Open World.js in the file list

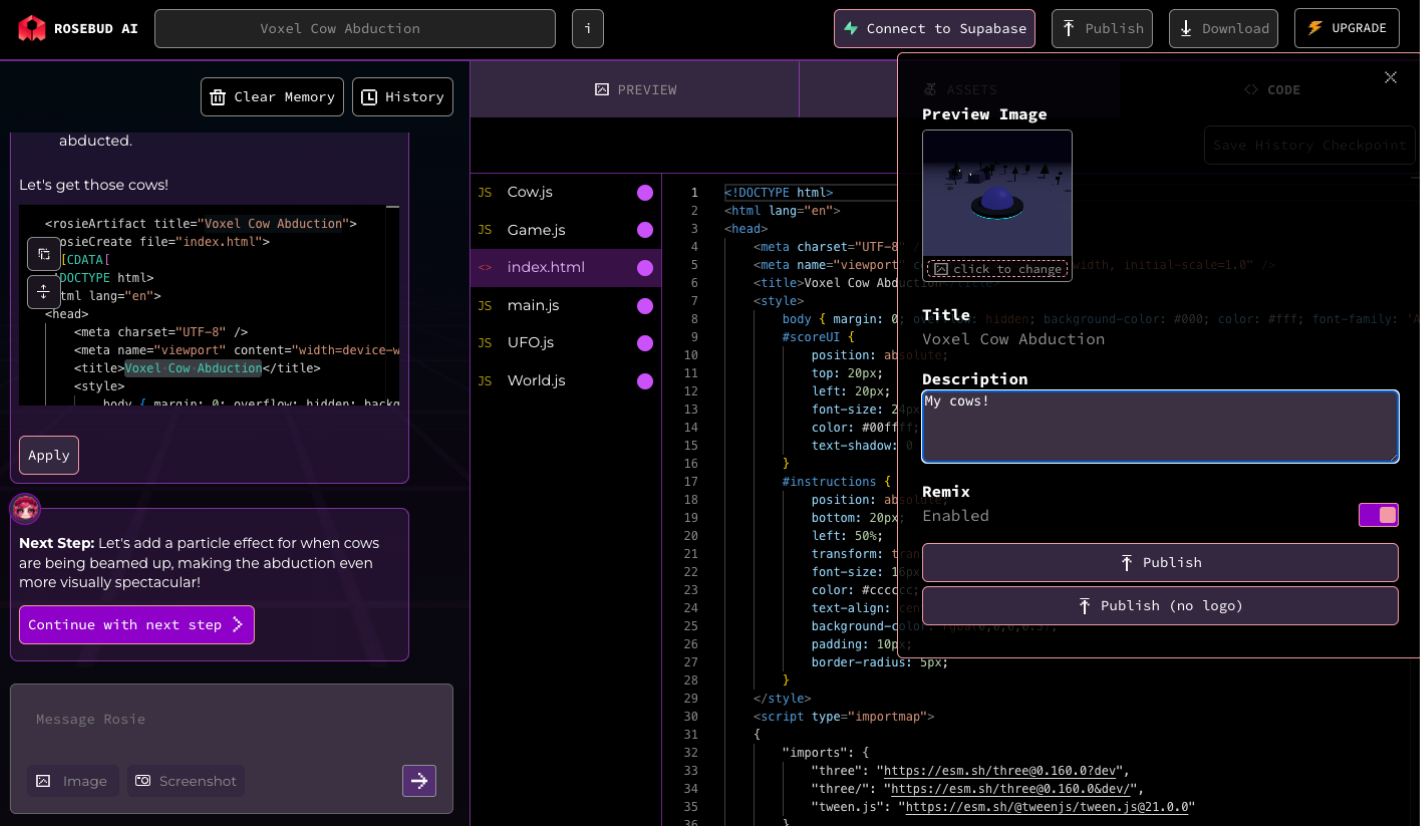[x=536, y=381]
